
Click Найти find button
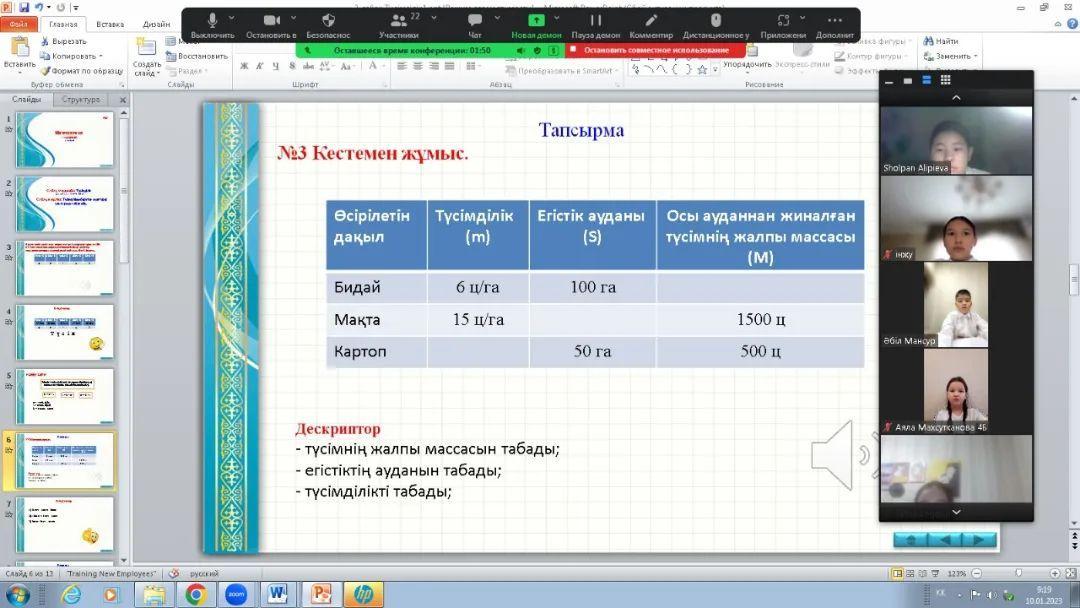(x=941, y=41)
